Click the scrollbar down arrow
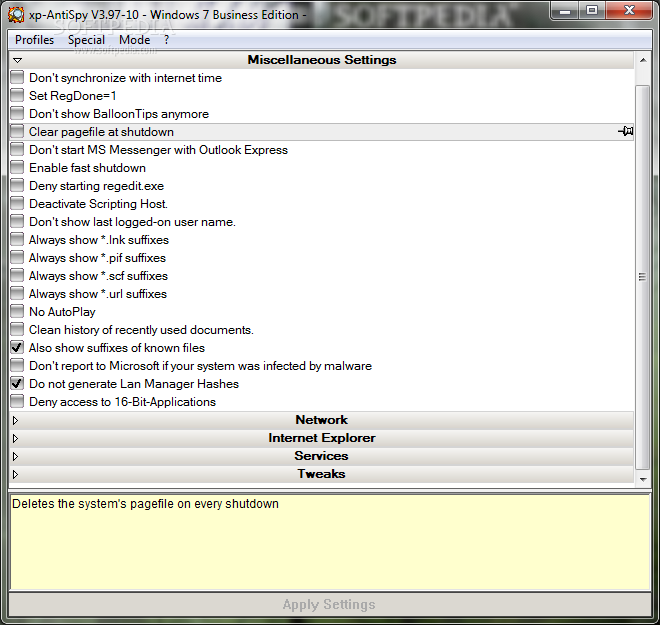Viewport: 660px width, 625px height. click(x=643, y=480)
